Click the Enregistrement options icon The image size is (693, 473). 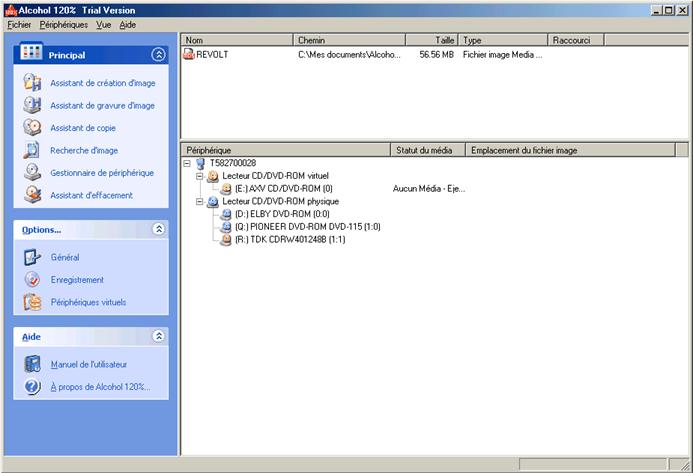click(x=32, y=279)
